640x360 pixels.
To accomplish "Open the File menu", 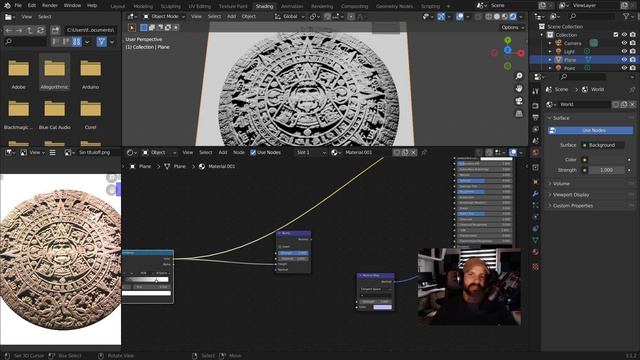I will point(18,6).
